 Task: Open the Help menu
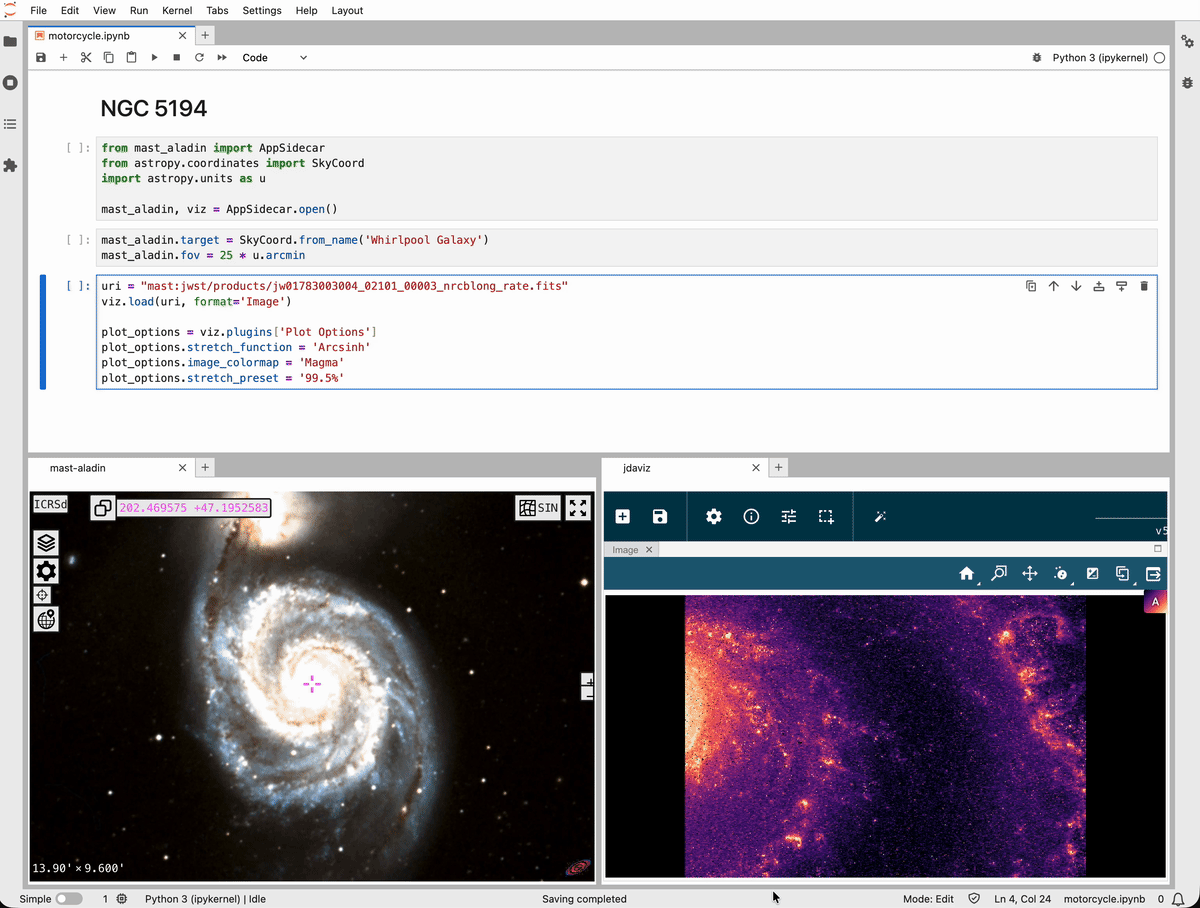click(307, 10)
